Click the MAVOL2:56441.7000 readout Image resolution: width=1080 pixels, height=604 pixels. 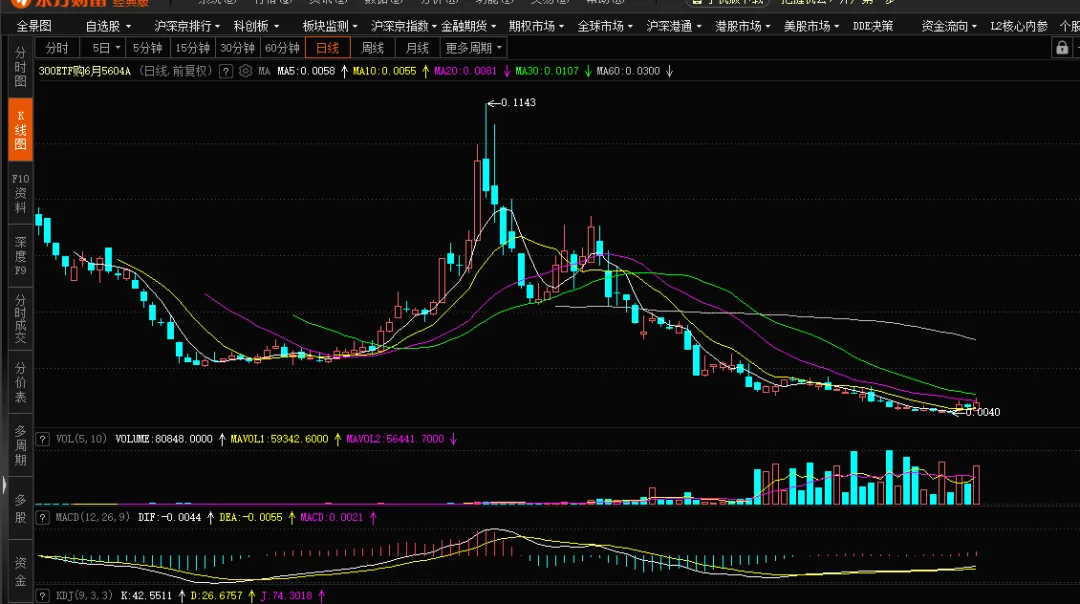tap(395, 439)
